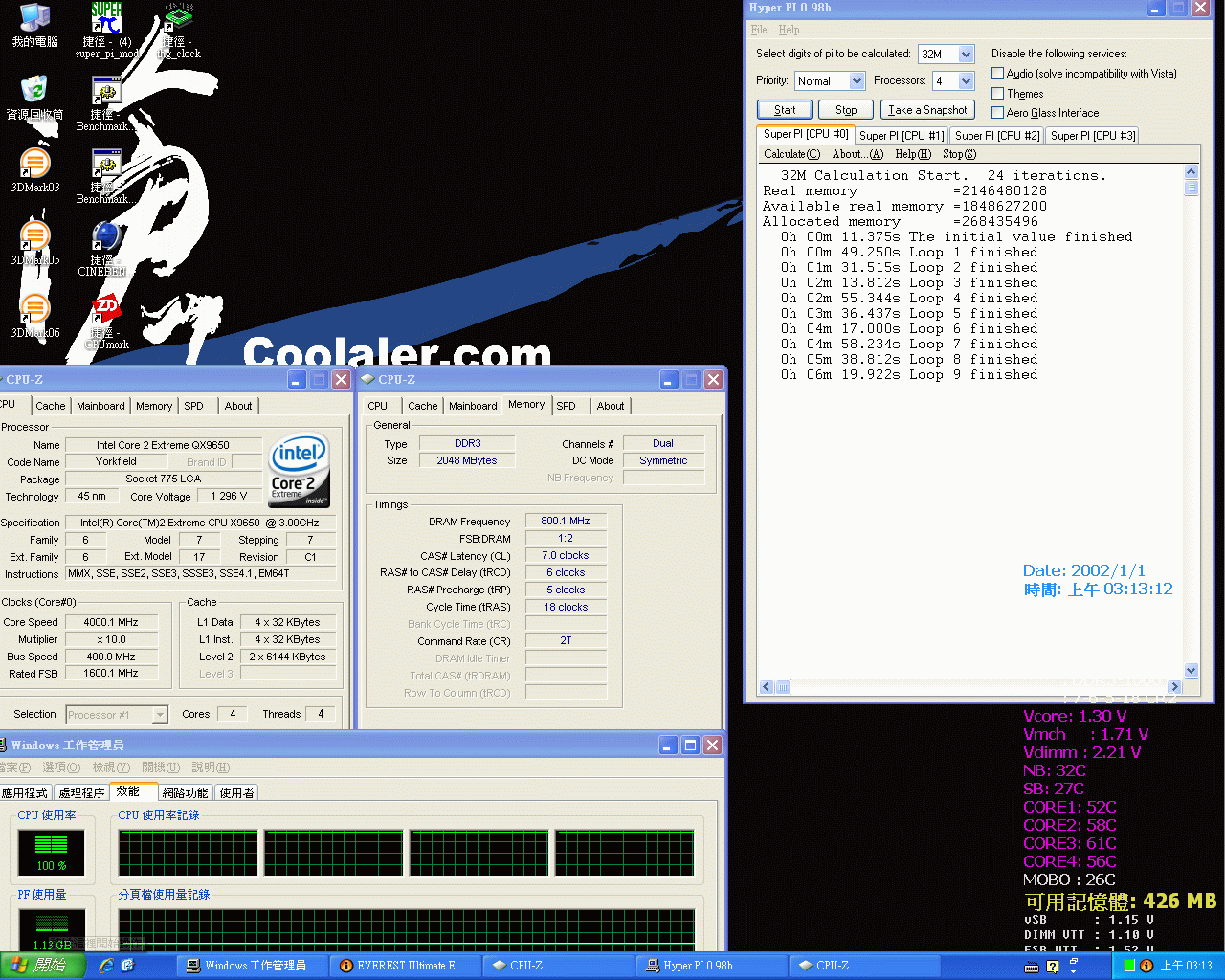This screenshot has height=980, width=1225.
Task: Select the Super PI [CPU #0] tab
Action: (x=805, y=134)
